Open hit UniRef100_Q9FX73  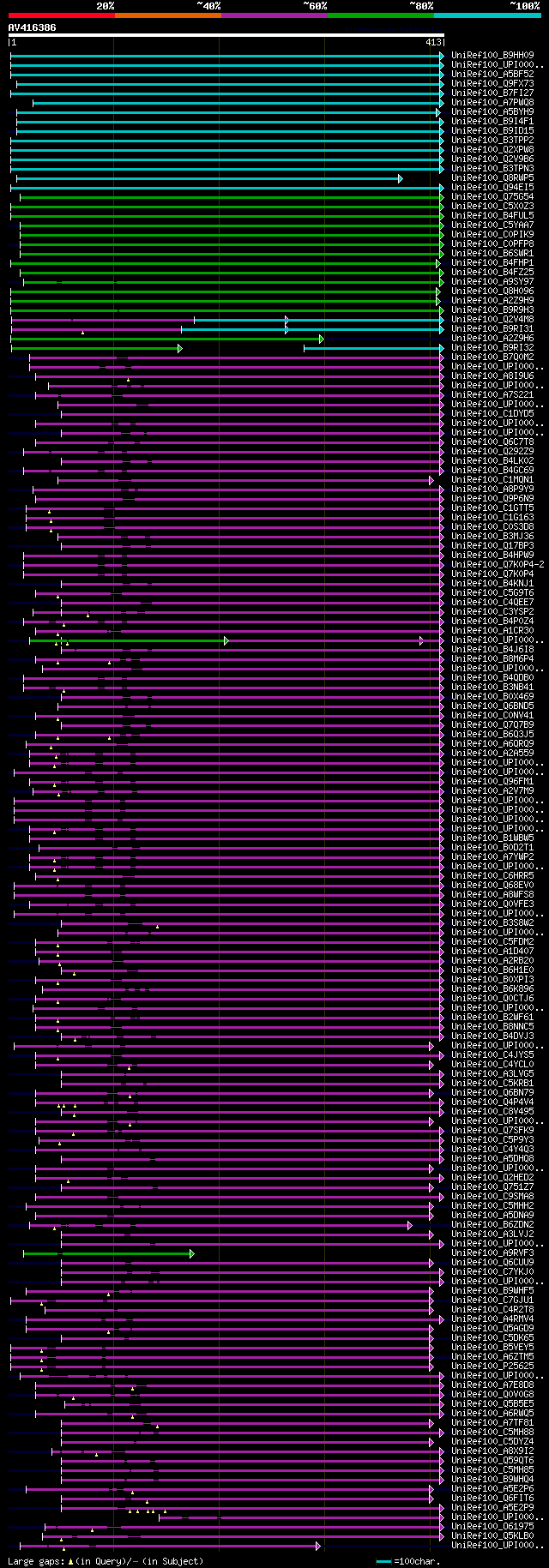tap(492, 84)
